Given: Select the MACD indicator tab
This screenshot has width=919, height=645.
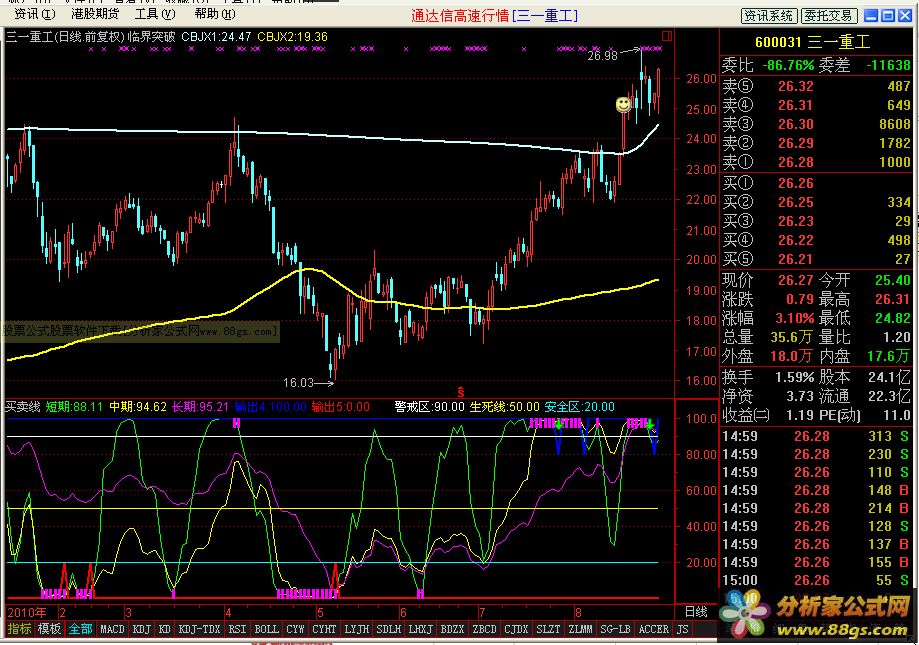Looking at the screenshot, I should click(x=113, y=629).
